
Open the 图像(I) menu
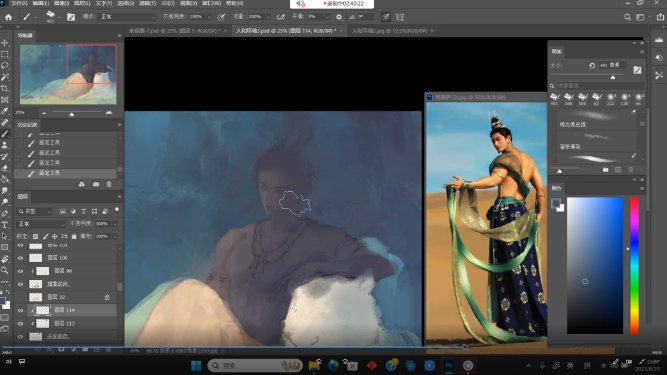click(x=61, y=3)
